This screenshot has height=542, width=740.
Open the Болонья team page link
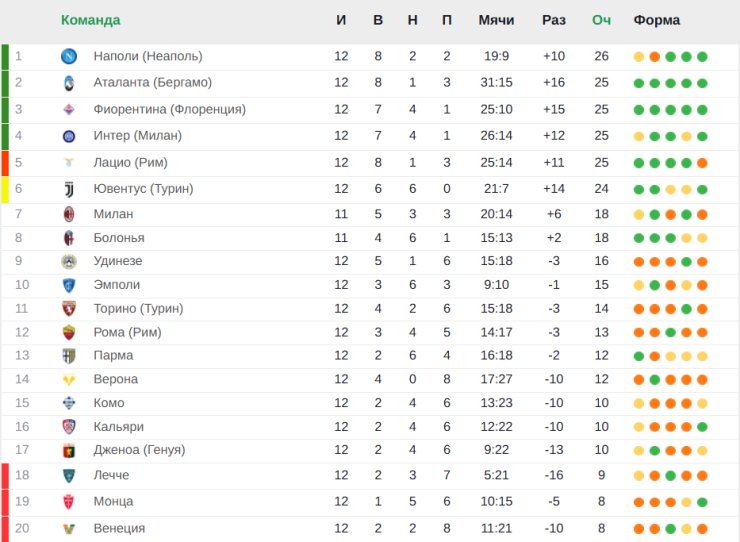[x=118, y=238]
